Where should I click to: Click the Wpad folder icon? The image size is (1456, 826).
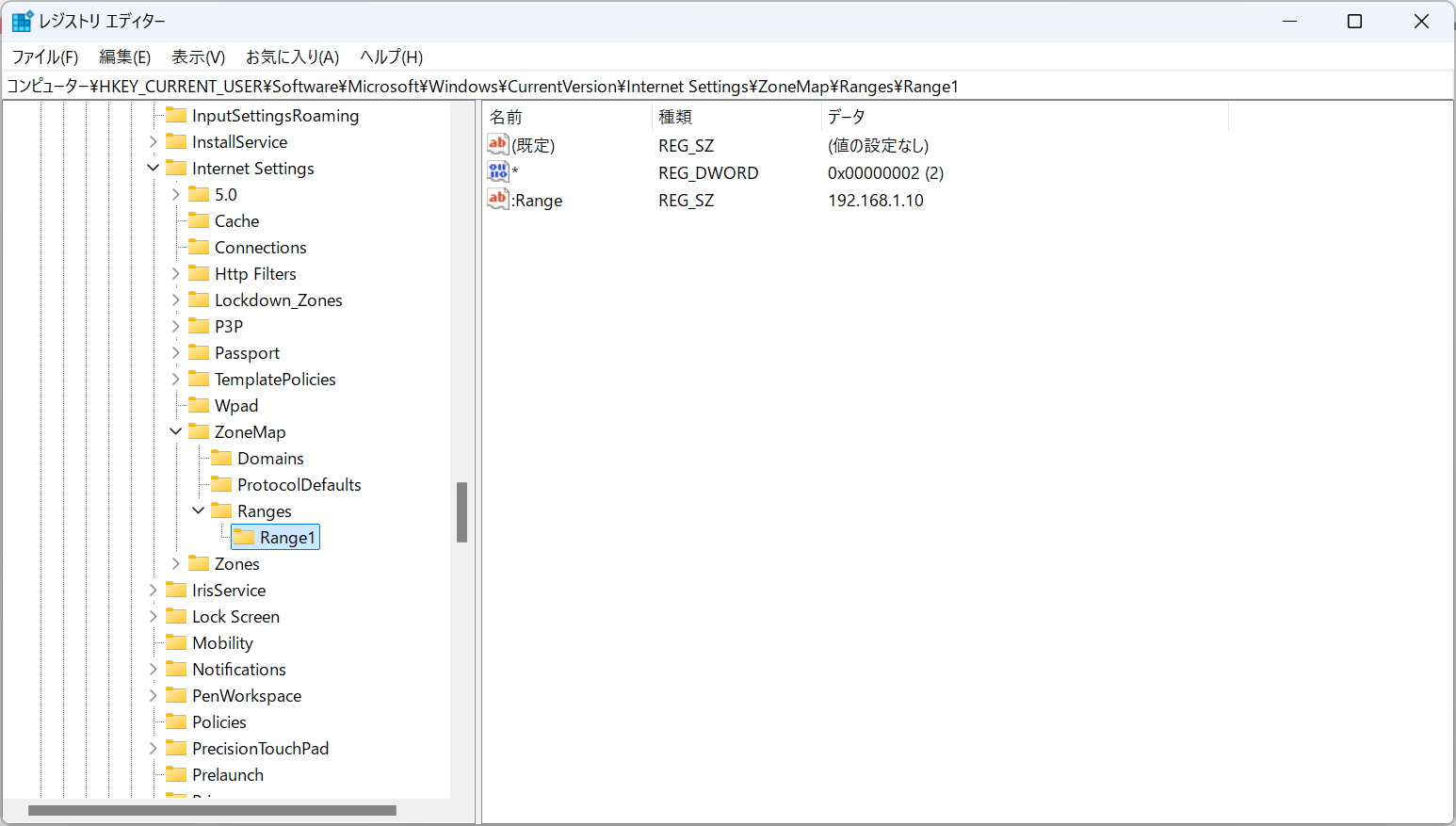[x=199, y=405]
